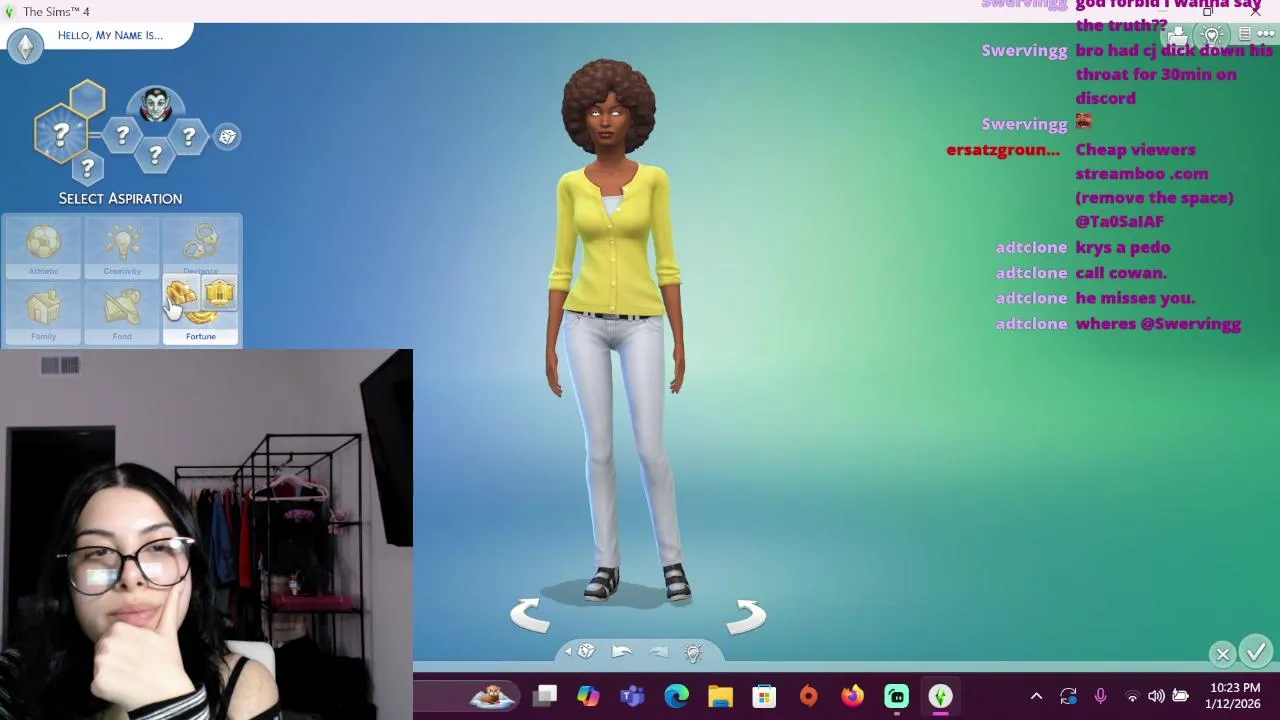Pick the Family aspiration category

pos(43,313)
